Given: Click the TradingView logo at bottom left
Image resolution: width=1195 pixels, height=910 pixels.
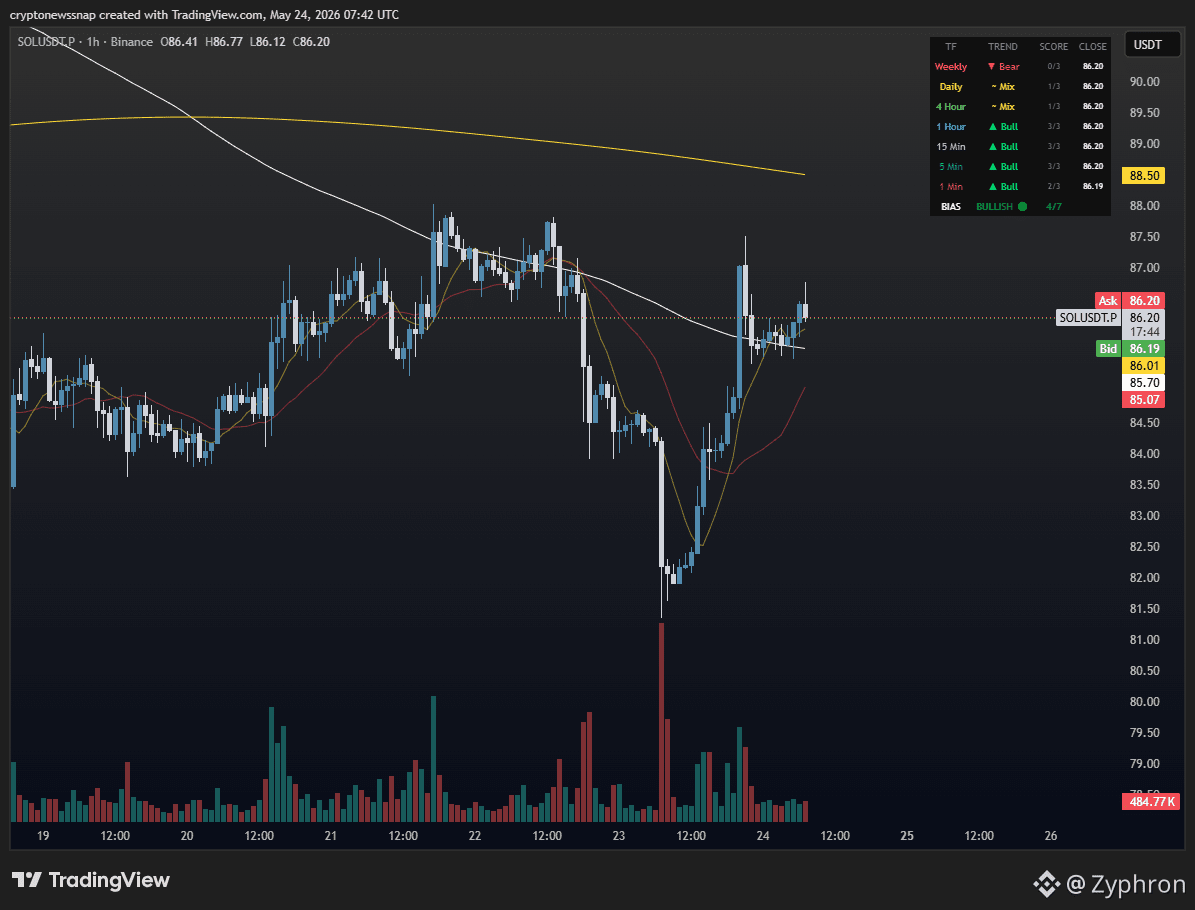Looking at the screenshot, I should coord(90,880).
